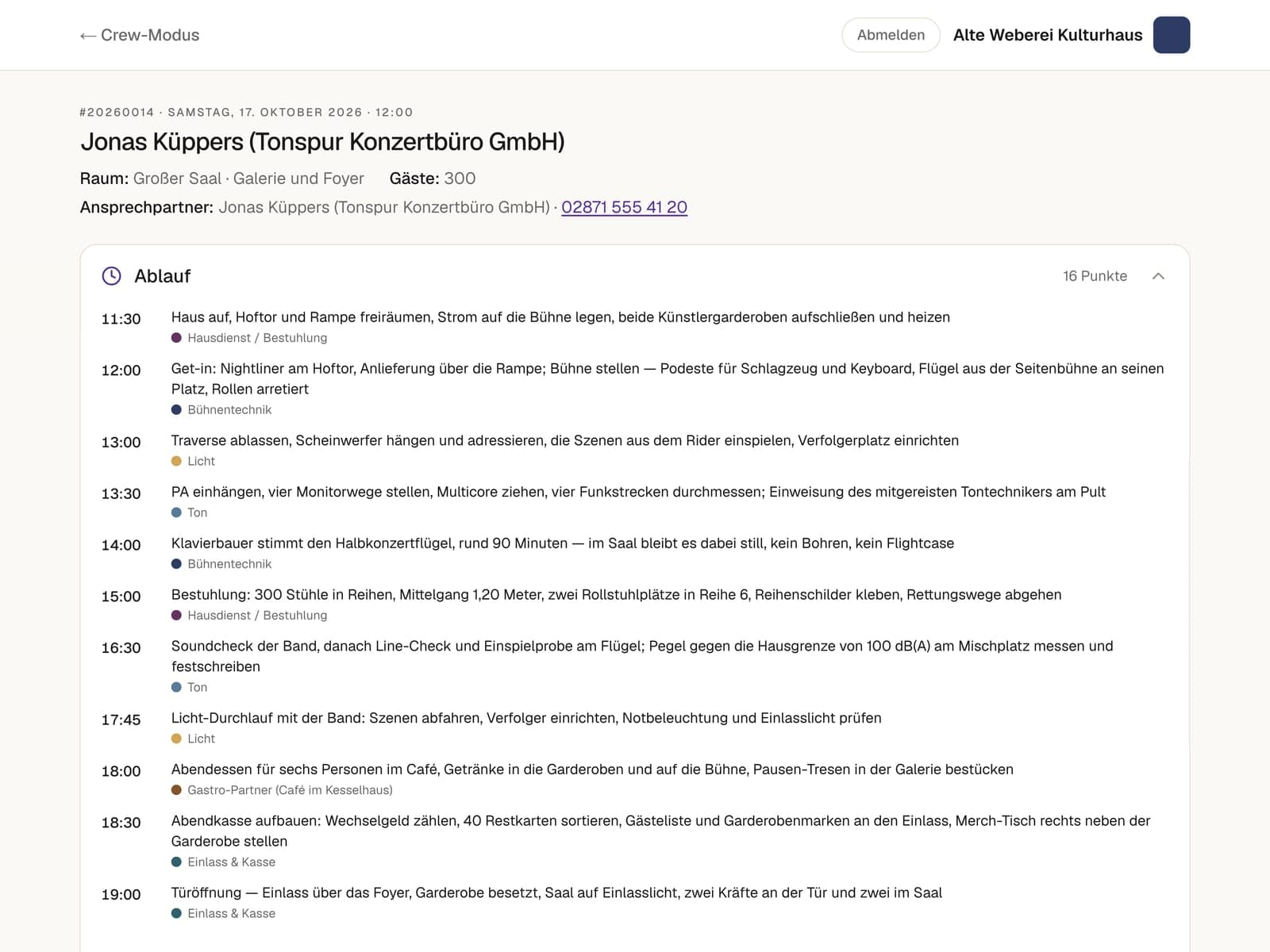
Task: Select the 12:00 time entry
Action: coord(121,370)
